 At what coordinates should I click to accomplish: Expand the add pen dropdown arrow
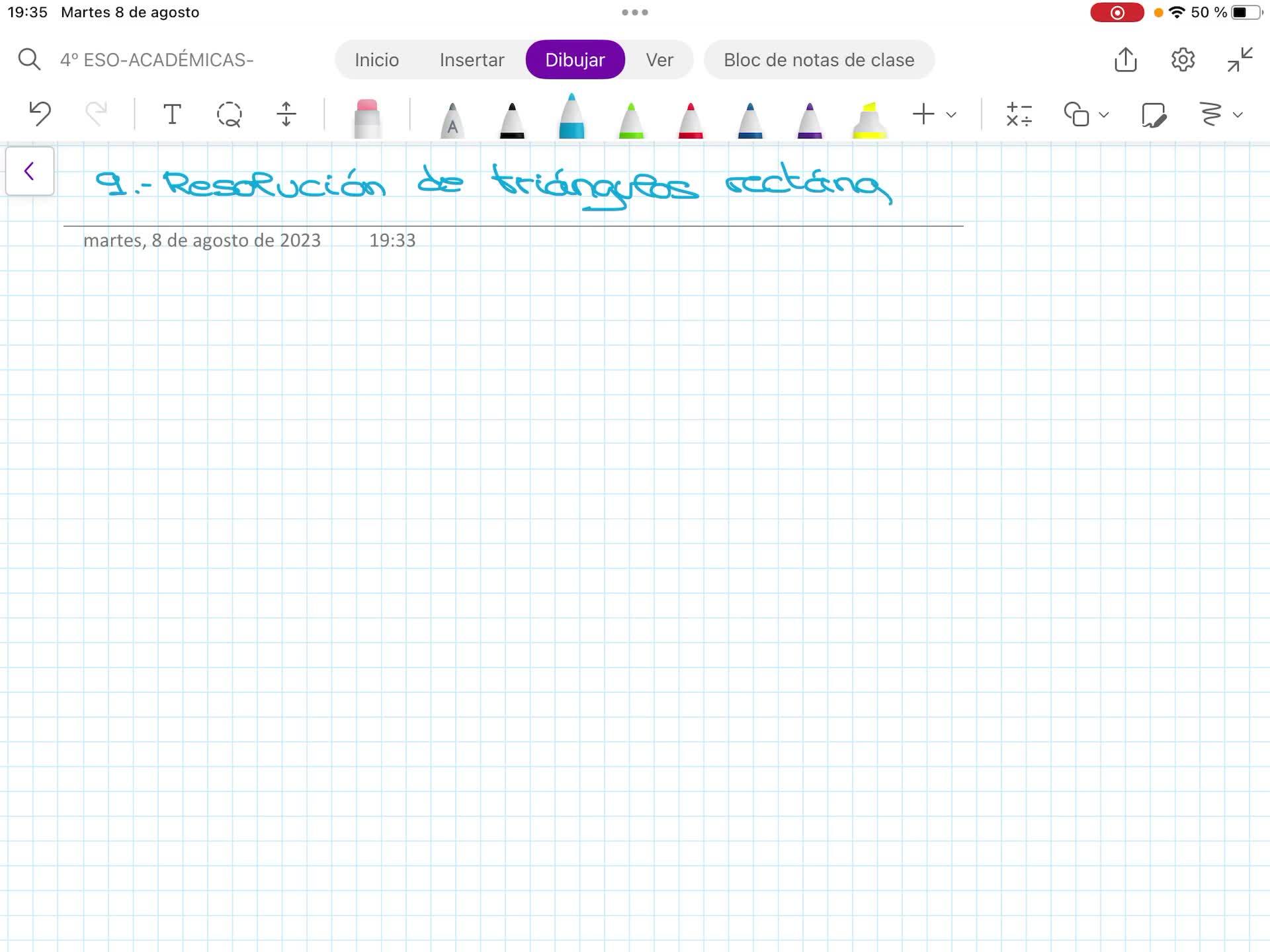pos(951,115)
